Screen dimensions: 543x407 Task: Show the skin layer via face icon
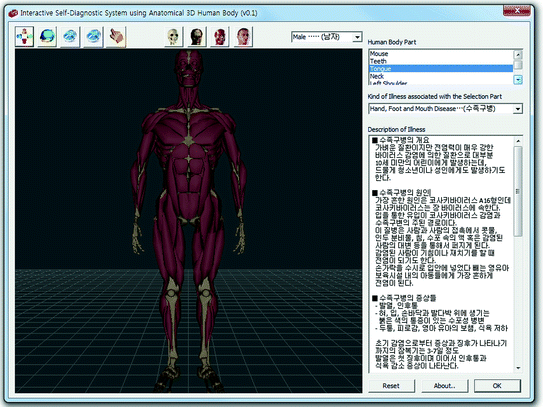point(243,36)
